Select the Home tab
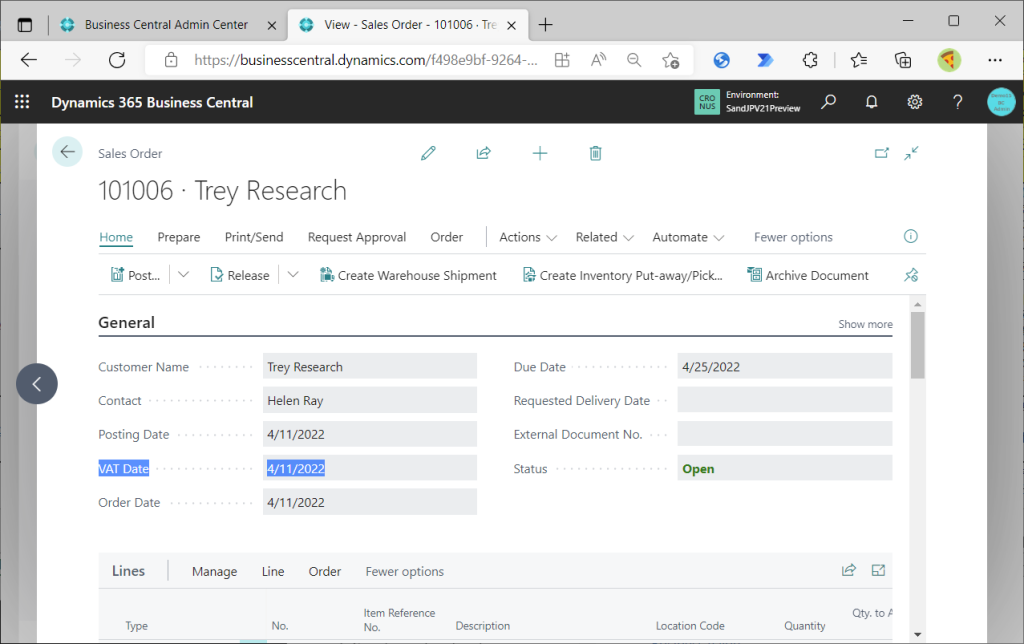The height and width of the screenshot is (644, 1024). 116,237
